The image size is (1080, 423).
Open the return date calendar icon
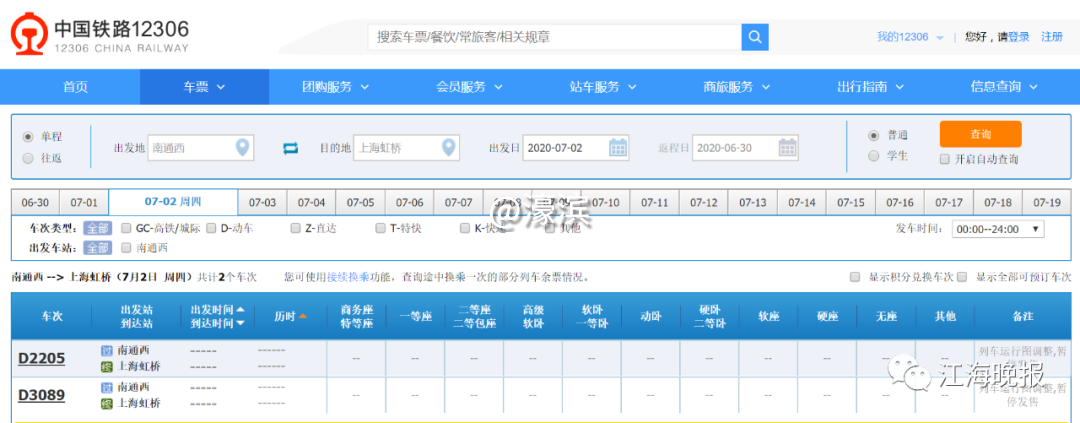pos(788,148)
